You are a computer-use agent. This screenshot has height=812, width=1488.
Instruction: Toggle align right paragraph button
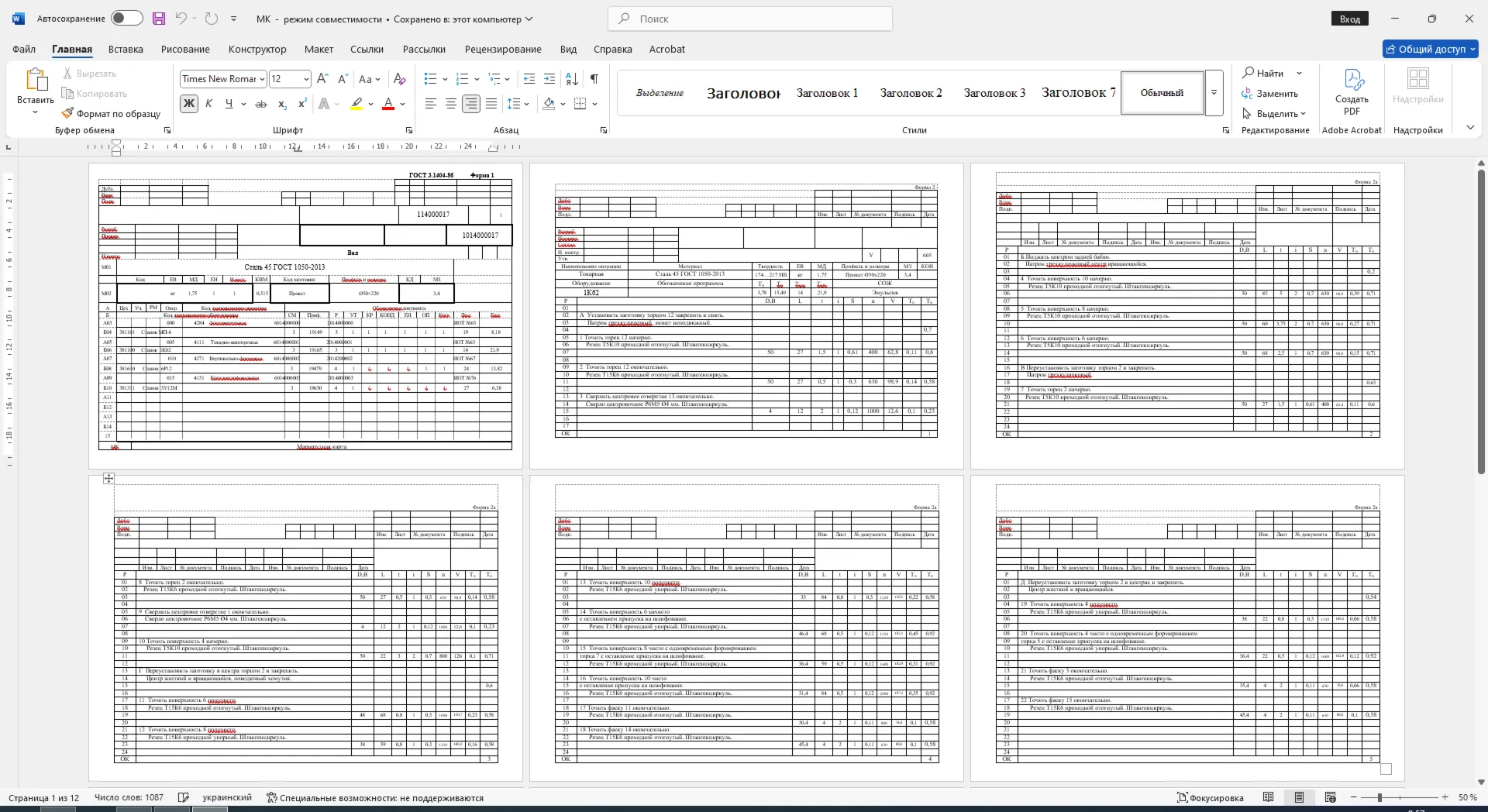click(x=470, y=104)
